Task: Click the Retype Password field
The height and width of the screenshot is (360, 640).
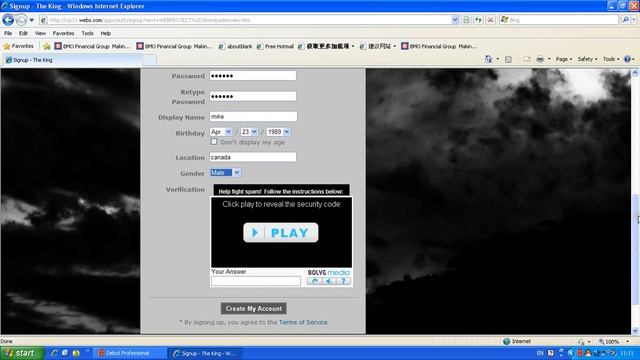Action: click(253, 96)
